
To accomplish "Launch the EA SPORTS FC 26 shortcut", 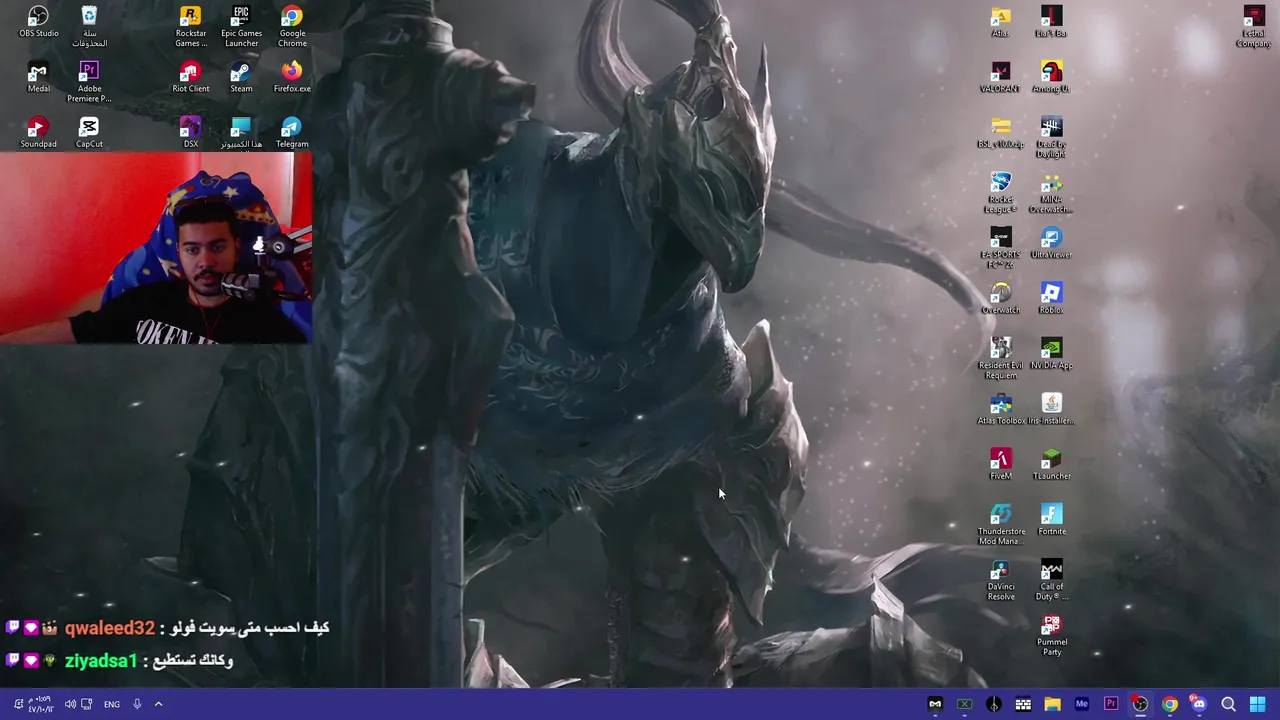I will [1000, 247].
